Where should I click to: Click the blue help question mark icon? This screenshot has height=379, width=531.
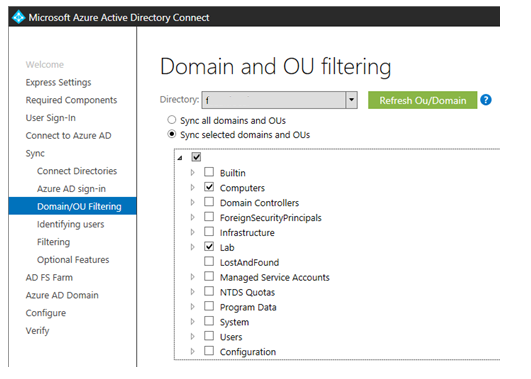pos(486,100)
